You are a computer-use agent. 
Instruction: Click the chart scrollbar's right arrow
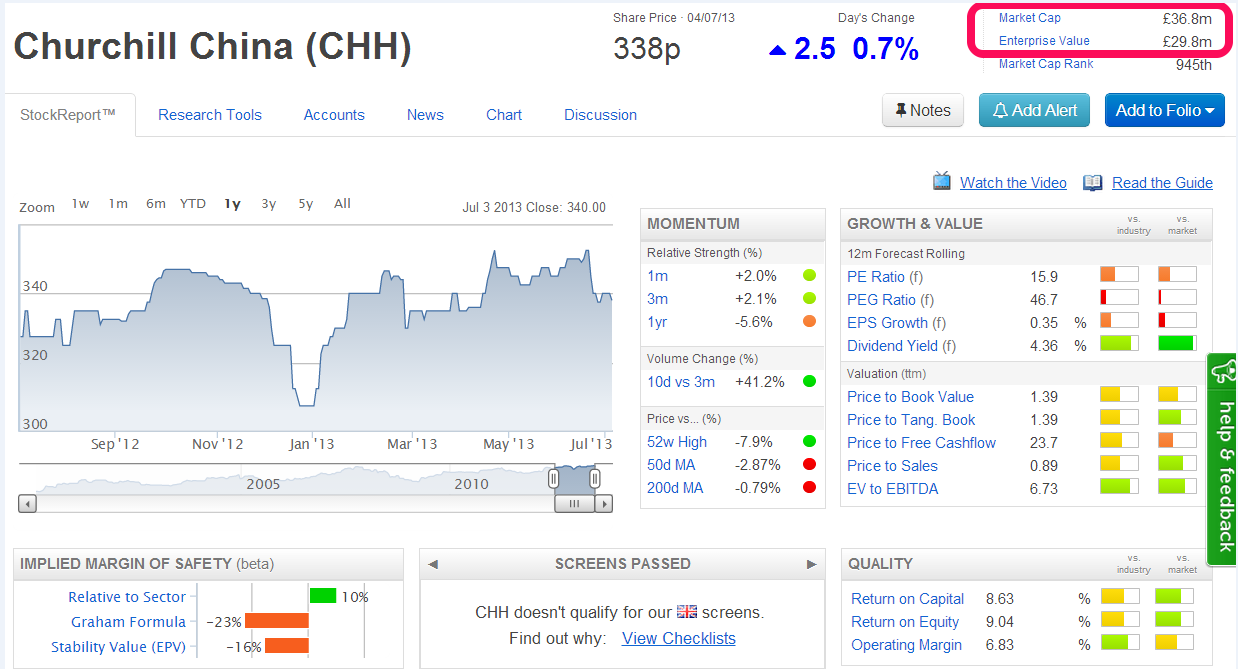604,504
